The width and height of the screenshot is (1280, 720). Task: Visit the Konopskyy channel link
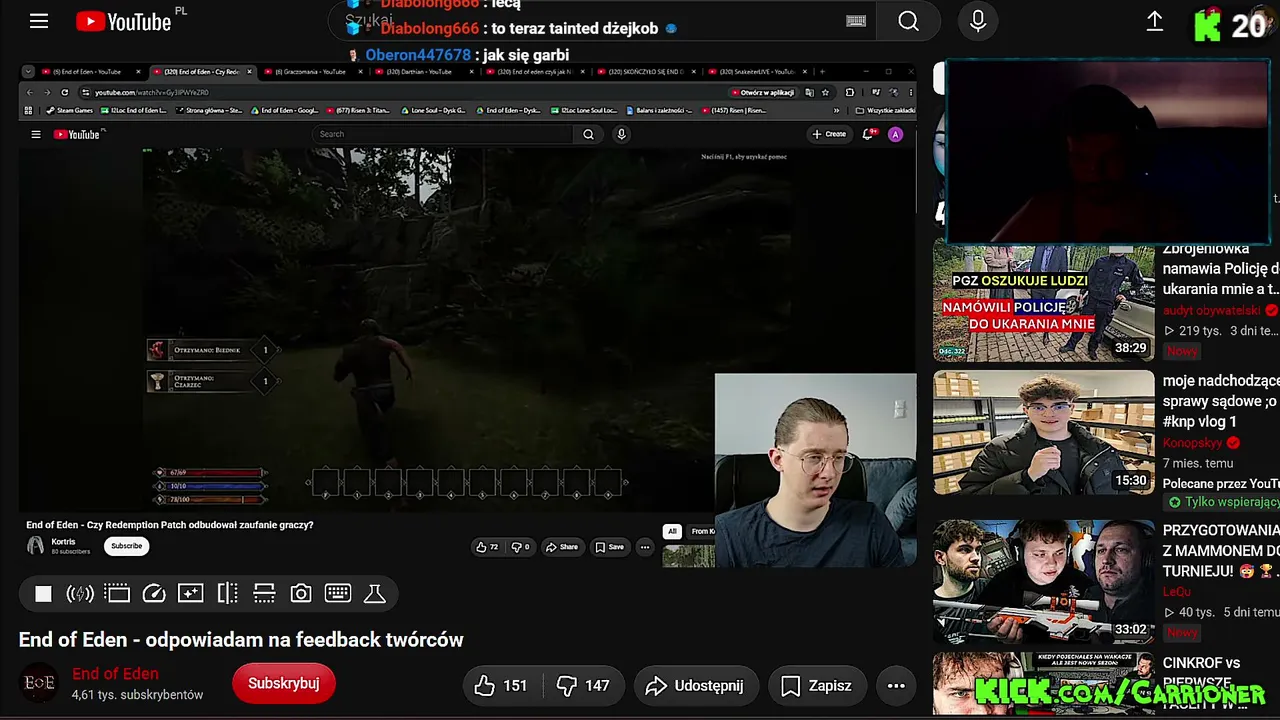point(1194,442)
